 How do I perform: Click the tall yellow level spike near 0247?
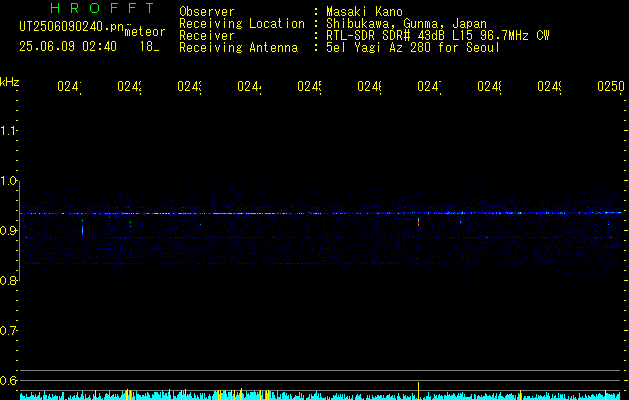[418, 391]
